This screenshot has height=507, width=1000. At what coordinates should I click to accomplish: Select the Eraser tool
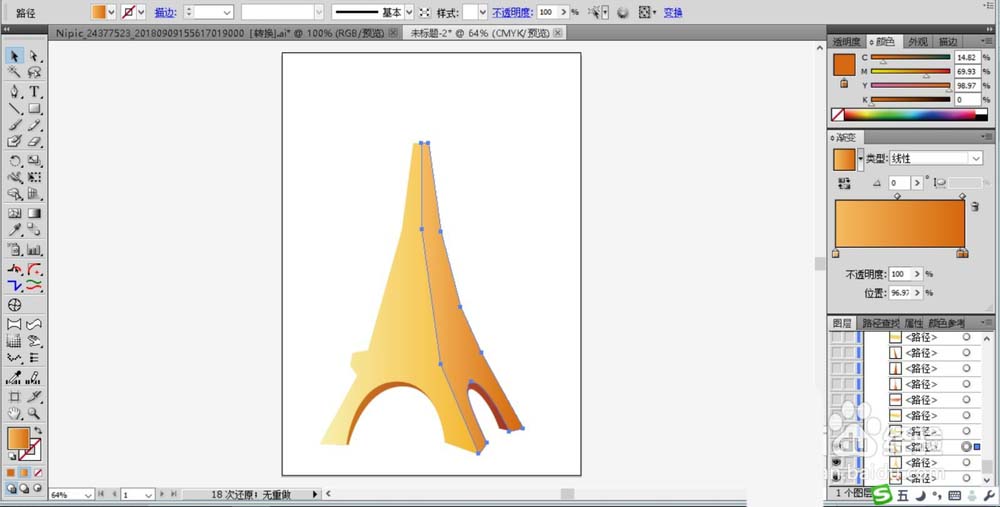point(34,142)
